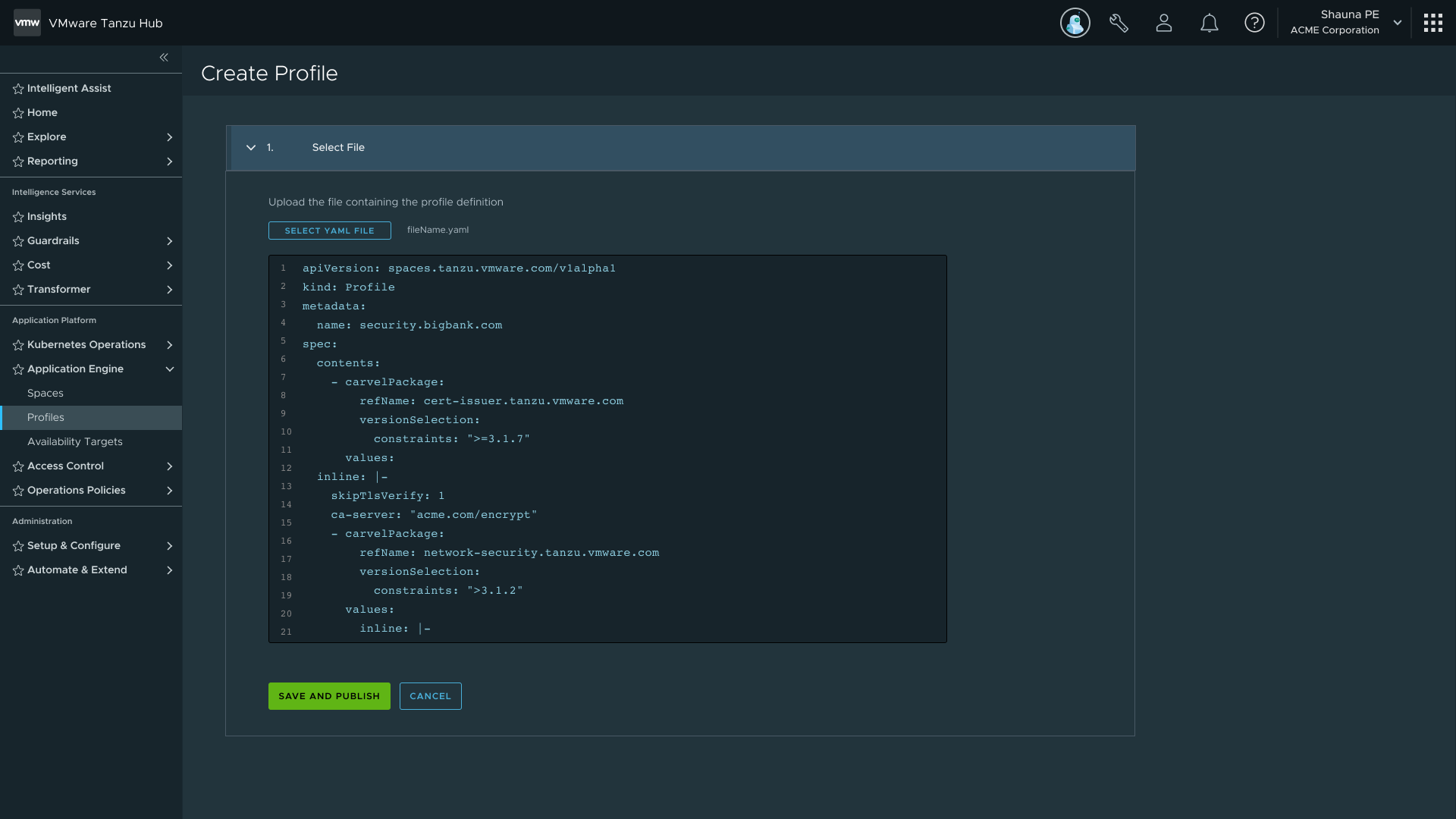1456x819 pixels.
Task: Click the Select File step header
Action: coord(680,148)
